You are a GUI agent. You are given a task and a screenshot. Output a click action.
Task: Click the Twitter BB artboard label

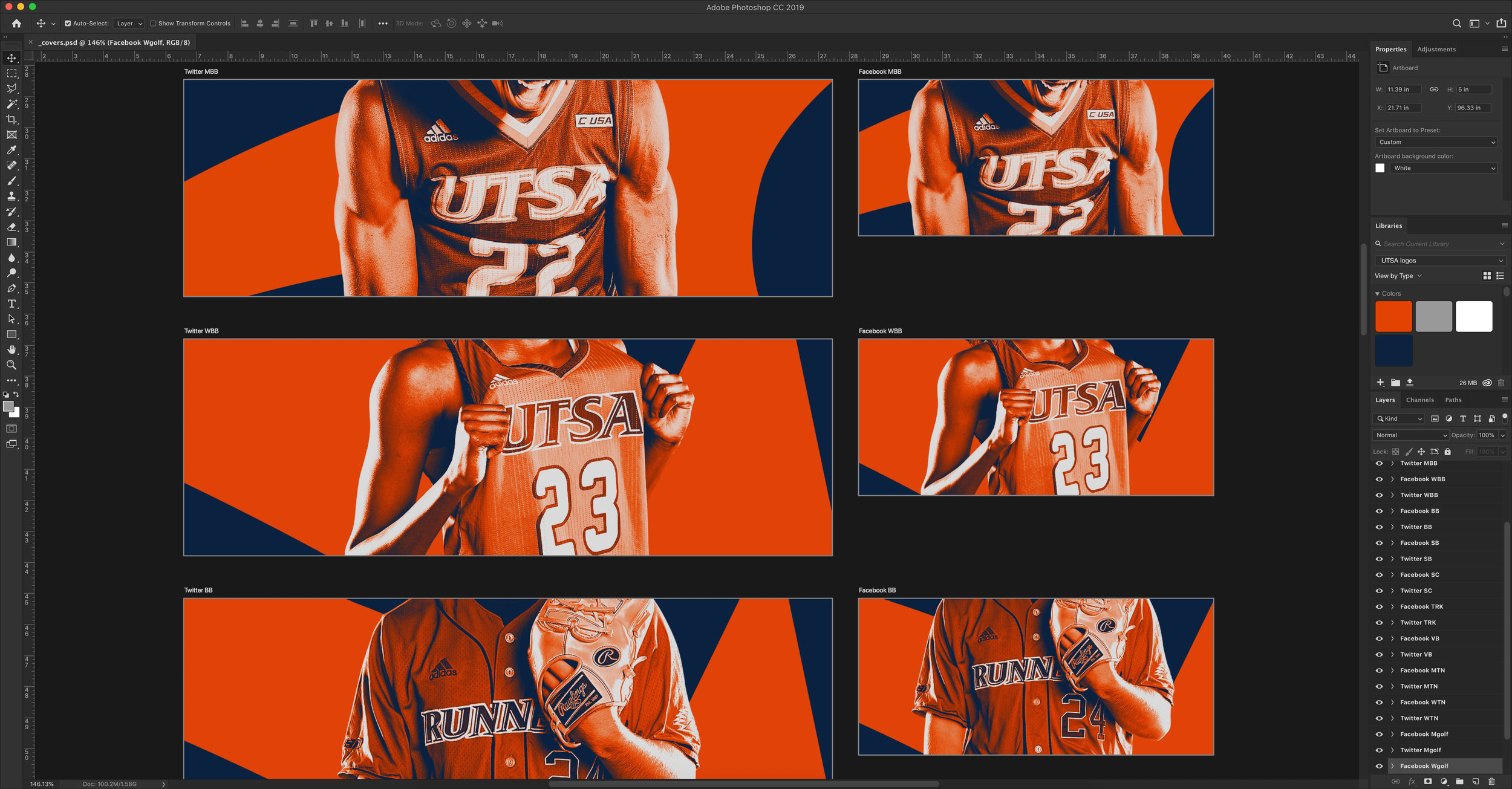click(198, 591)
